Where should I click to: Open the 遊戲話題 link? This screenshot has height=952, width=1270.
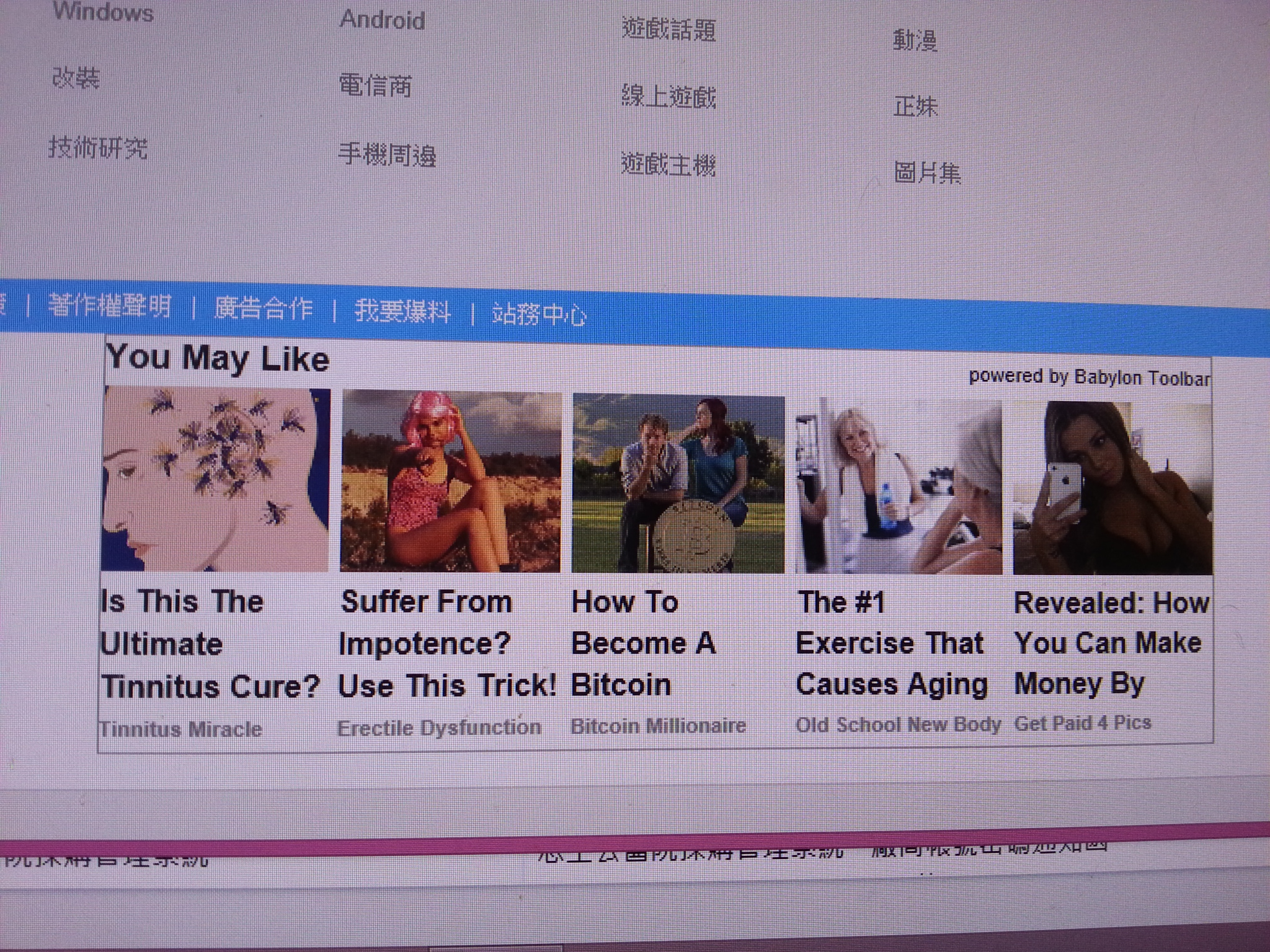point(668,29)
